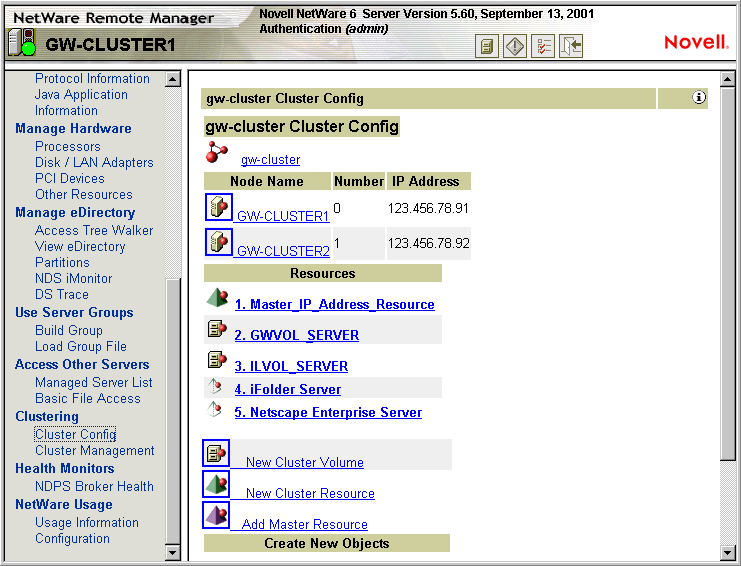Click the Add Master Resource purple pyramid icon
This screenshot has width=741, height=566.
(216, 515)
